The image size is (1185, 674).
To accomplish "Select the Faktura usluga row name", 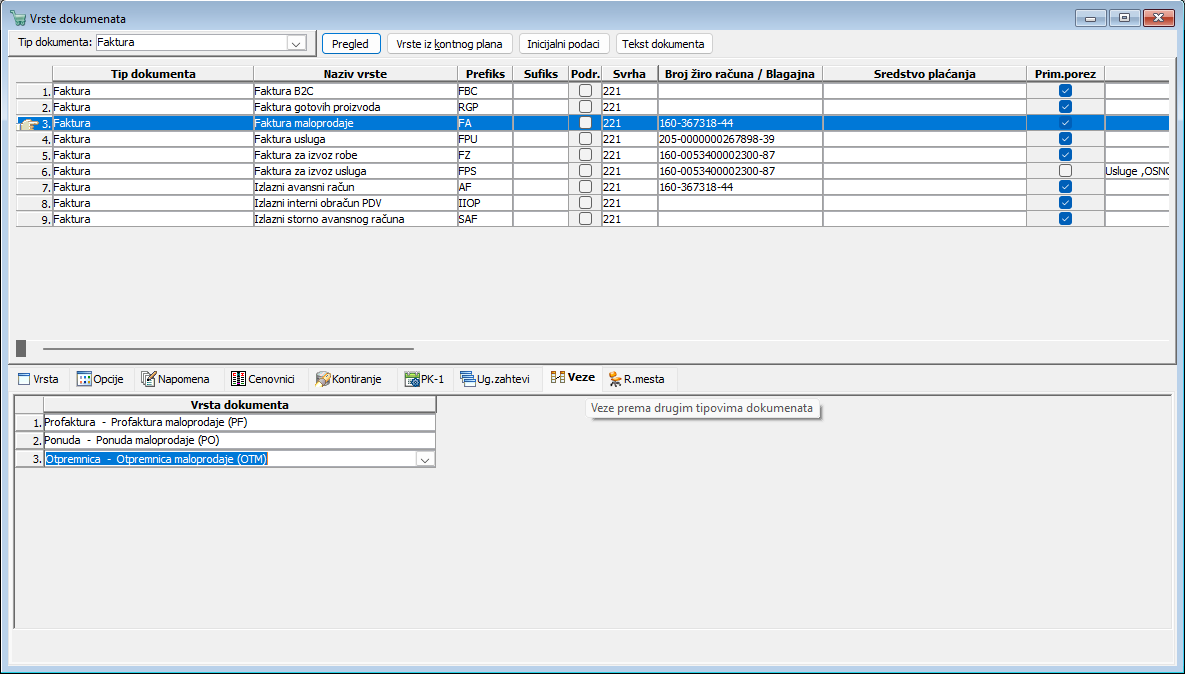I will tap(355, 139).
